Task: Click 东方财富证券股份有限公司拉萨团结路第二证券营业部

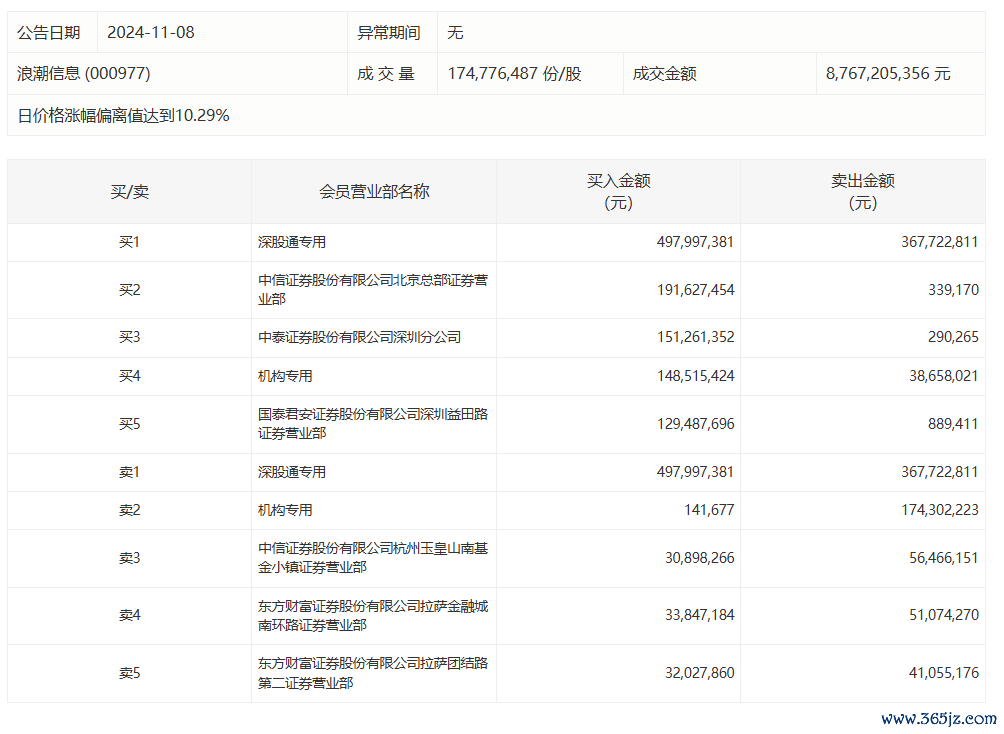Action: click(373, 673)
